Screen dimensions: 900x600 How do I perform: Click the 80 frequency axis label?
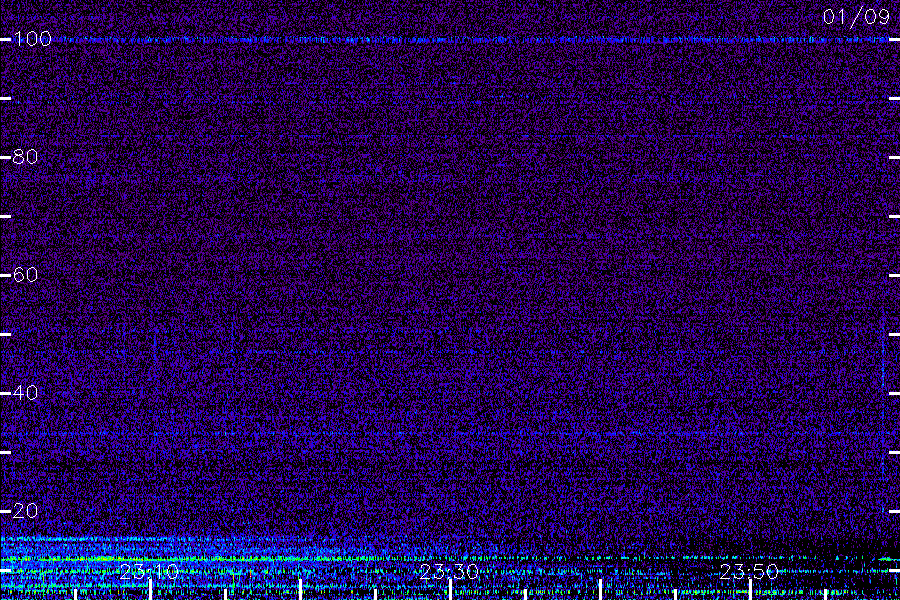pos(25,157)
